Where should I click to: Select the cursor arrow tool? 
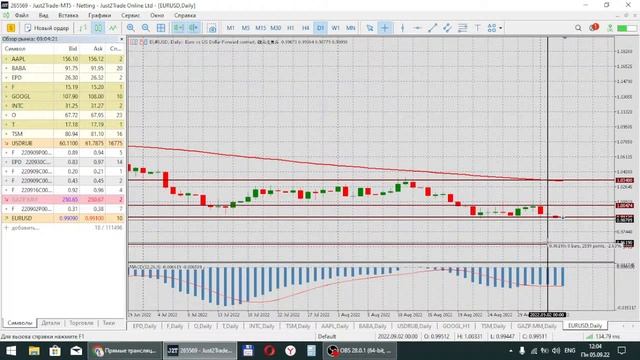pyautogui.click(x=370, y=28)
